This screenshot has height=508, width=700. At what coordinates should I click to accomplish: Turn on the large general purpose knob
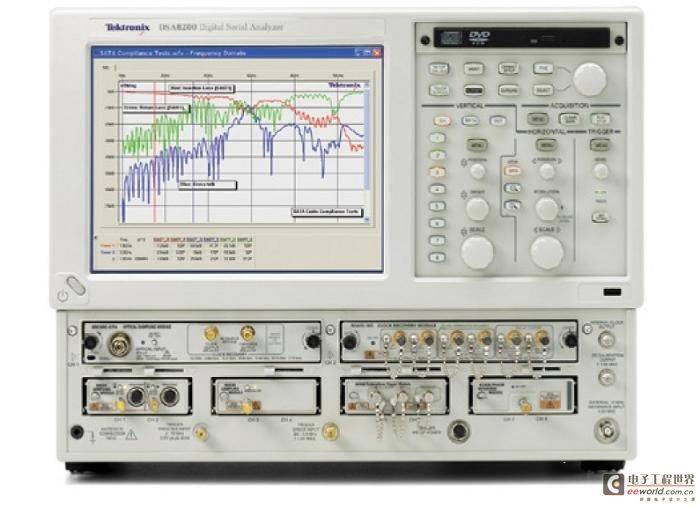(589, 79)
